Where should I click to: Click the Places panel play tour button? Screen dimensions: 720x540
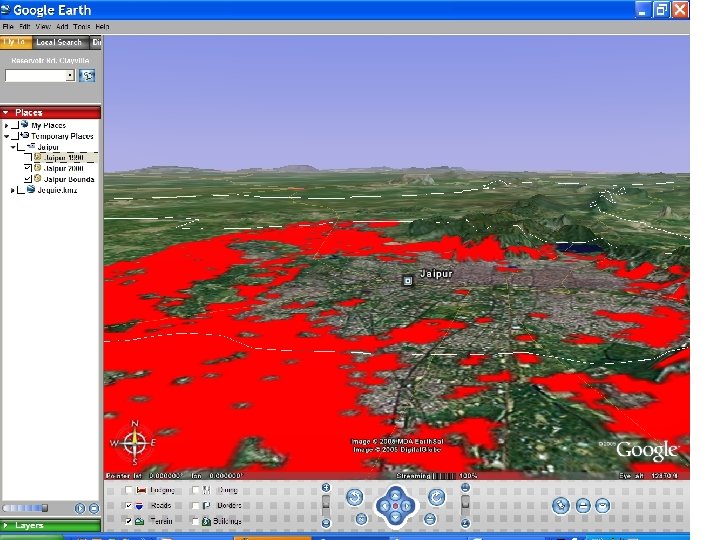pos(80,508)
